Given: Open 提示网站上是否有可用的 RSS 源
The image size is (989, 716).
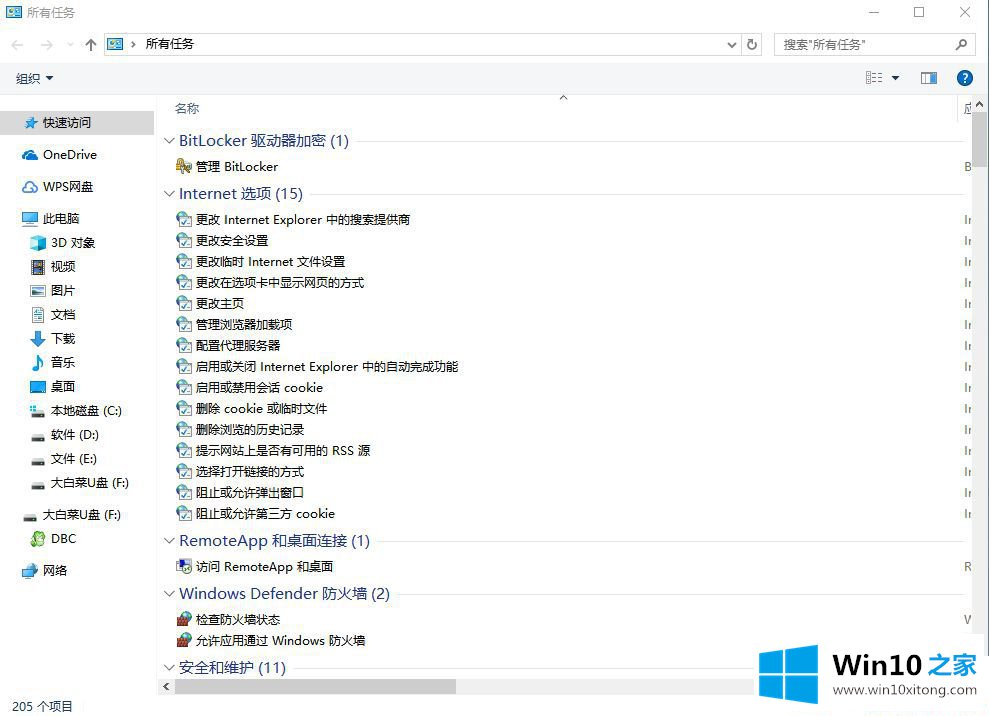Looking at the screenshot, I should click(283, 450).
